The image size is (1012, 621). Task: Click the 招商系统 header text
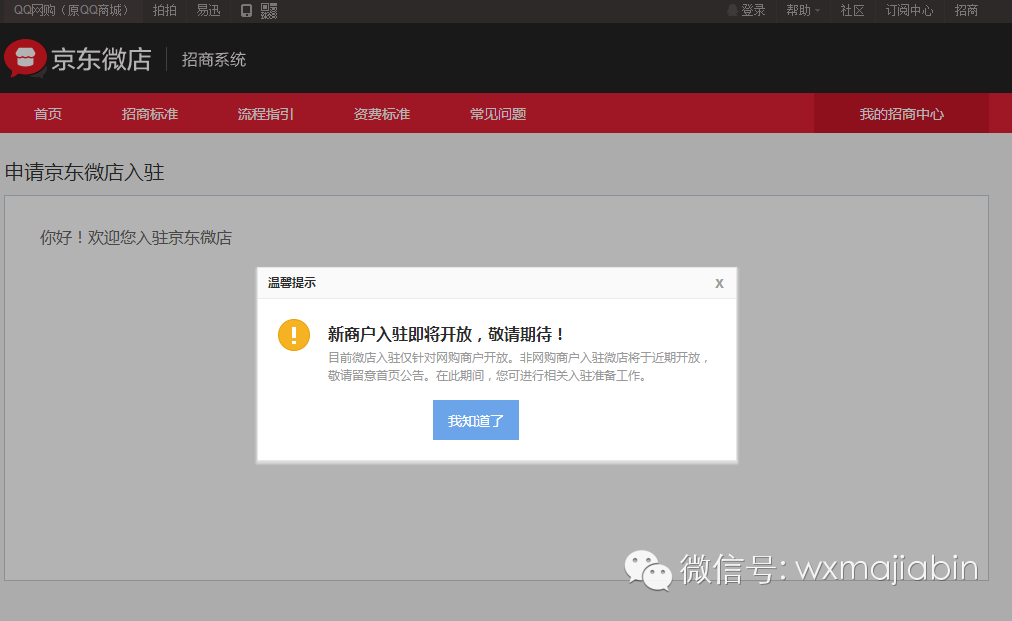[214, 59]
